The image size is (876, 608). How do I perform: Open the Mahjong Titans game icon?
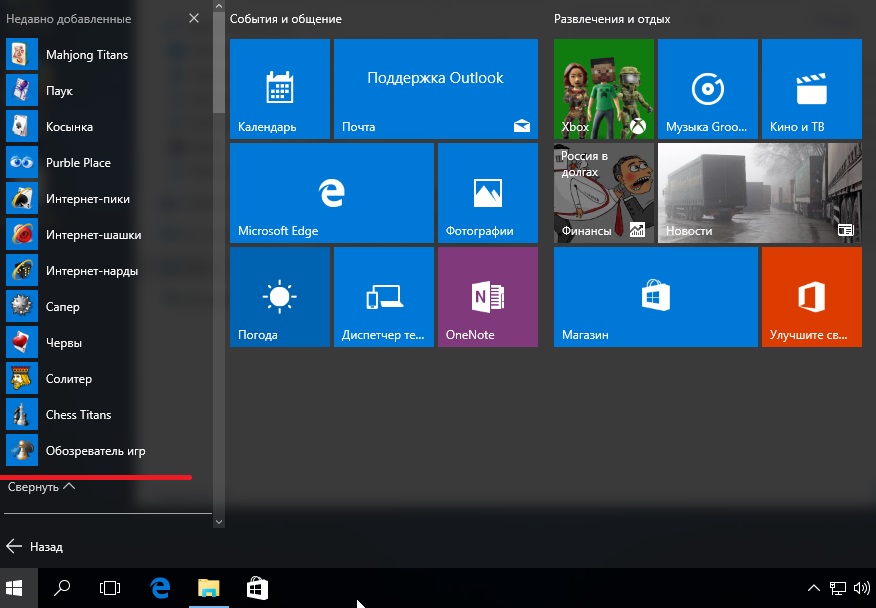point(22,55)
